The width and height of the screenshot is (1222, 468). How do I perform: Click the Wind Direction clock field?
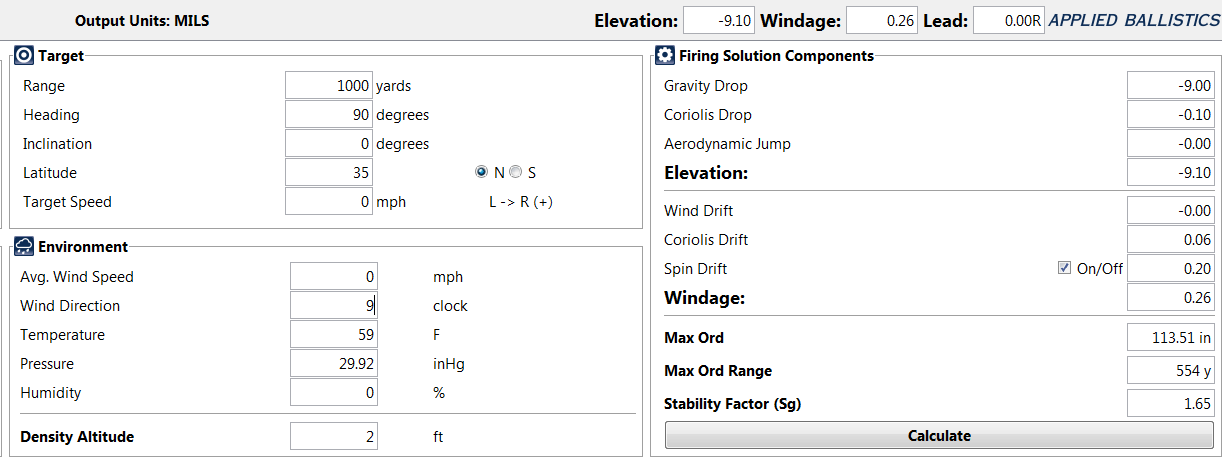pos(334,306)
